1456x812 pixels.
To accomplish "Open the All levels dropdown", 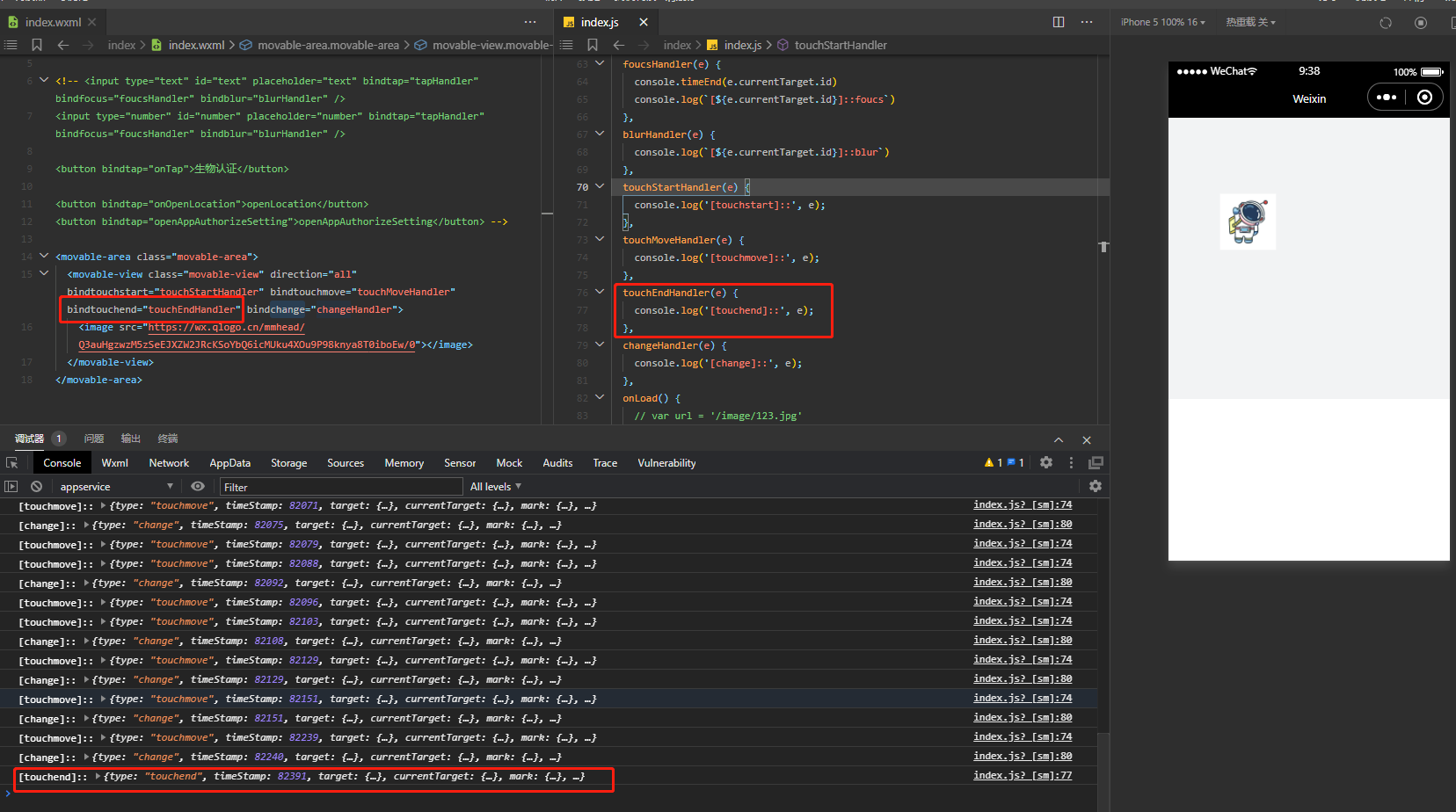I will (x=496, y=487).
